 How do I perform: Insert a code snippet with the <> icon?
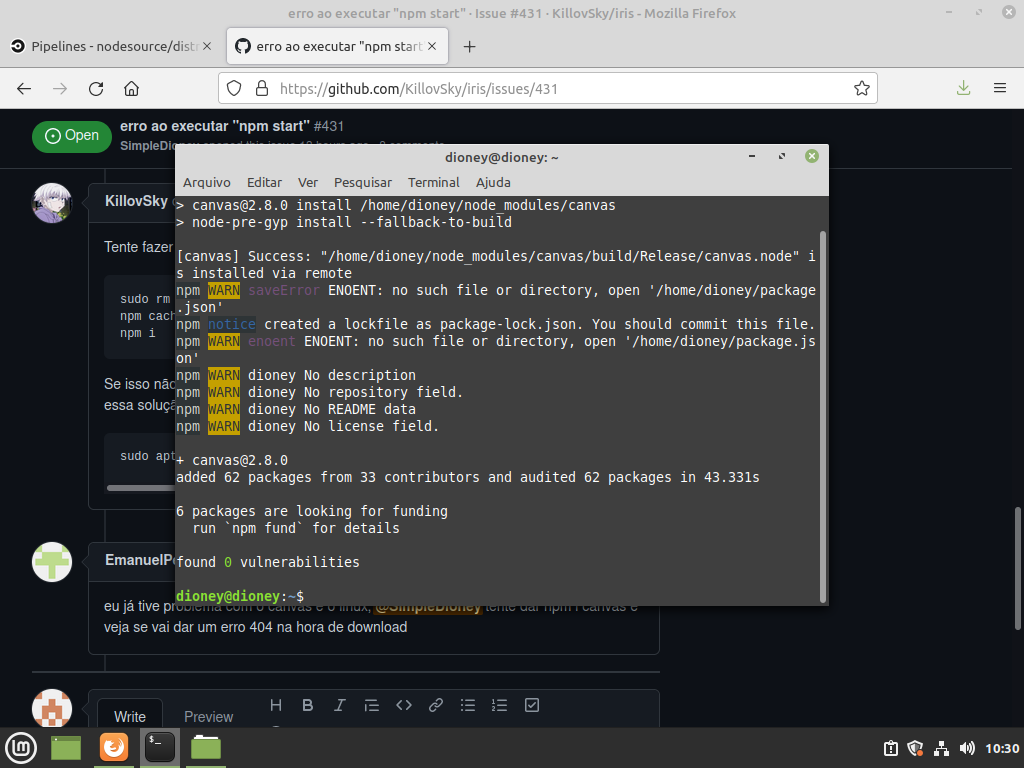(x=403, y=705)
